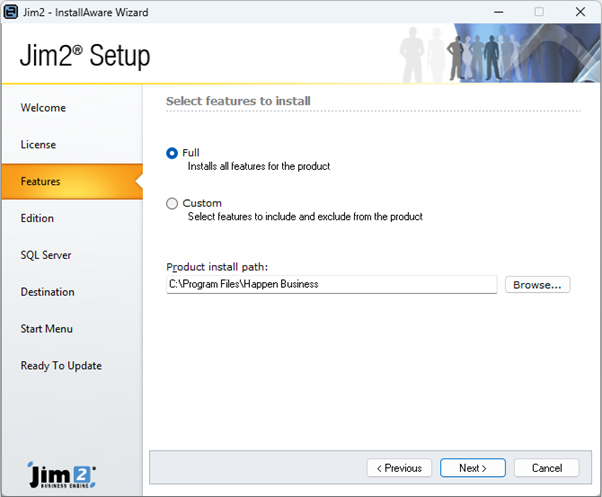Cancel the setup wizard
The height and width of the screenshot is (497, 602).
coord(546,468)
